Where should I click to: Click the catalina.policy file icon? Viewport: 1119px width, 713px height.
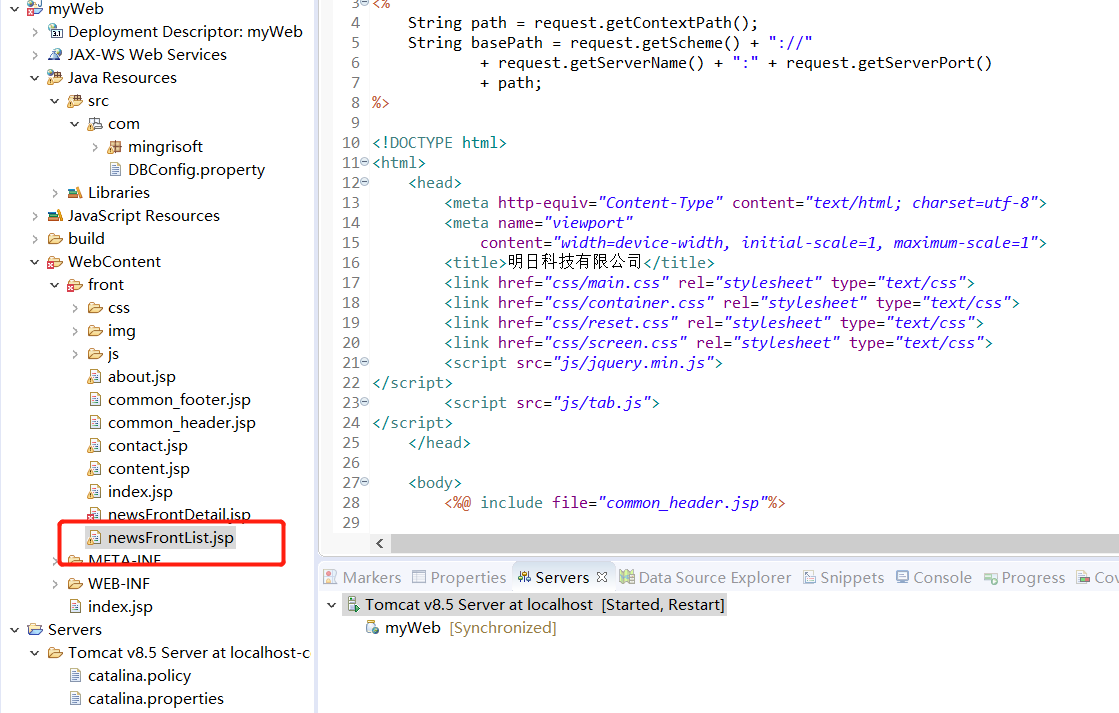(75, 675)
